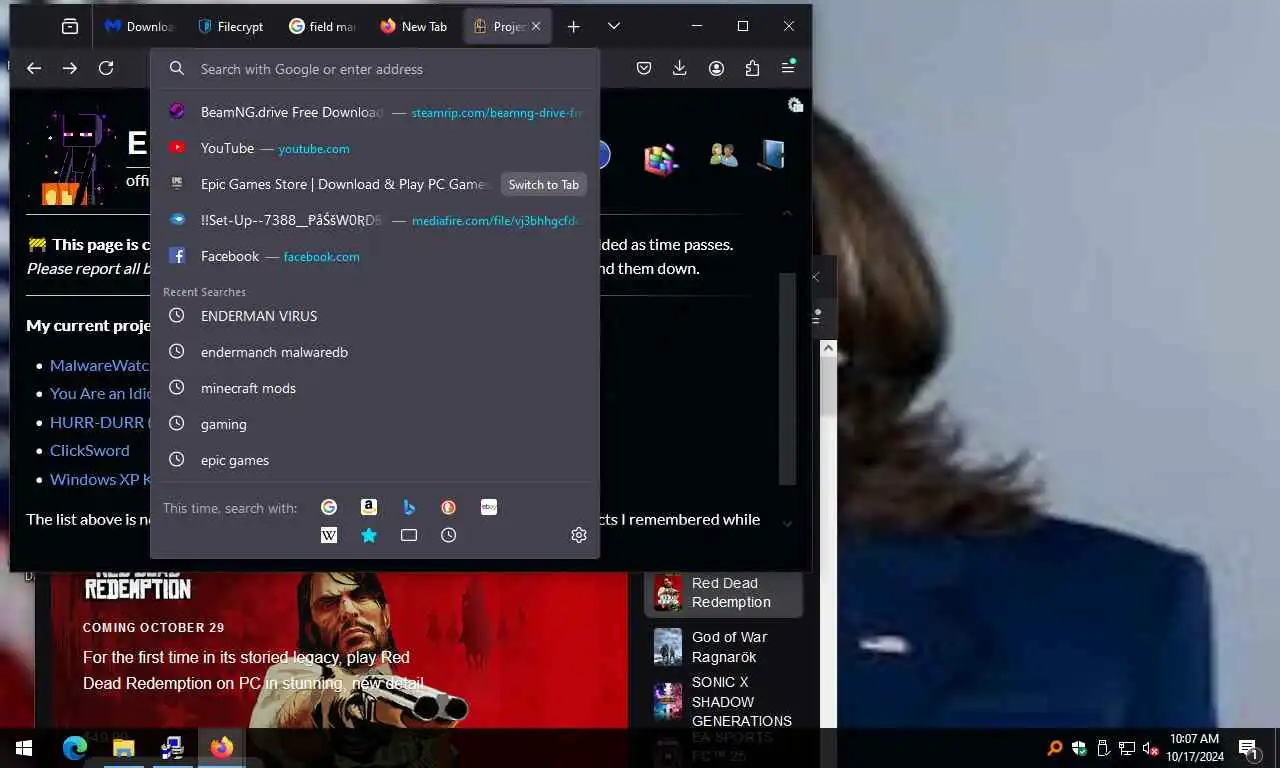The image size is (1280, 768).
Task: Search this time with eBay icon
Action: [489, 507]
